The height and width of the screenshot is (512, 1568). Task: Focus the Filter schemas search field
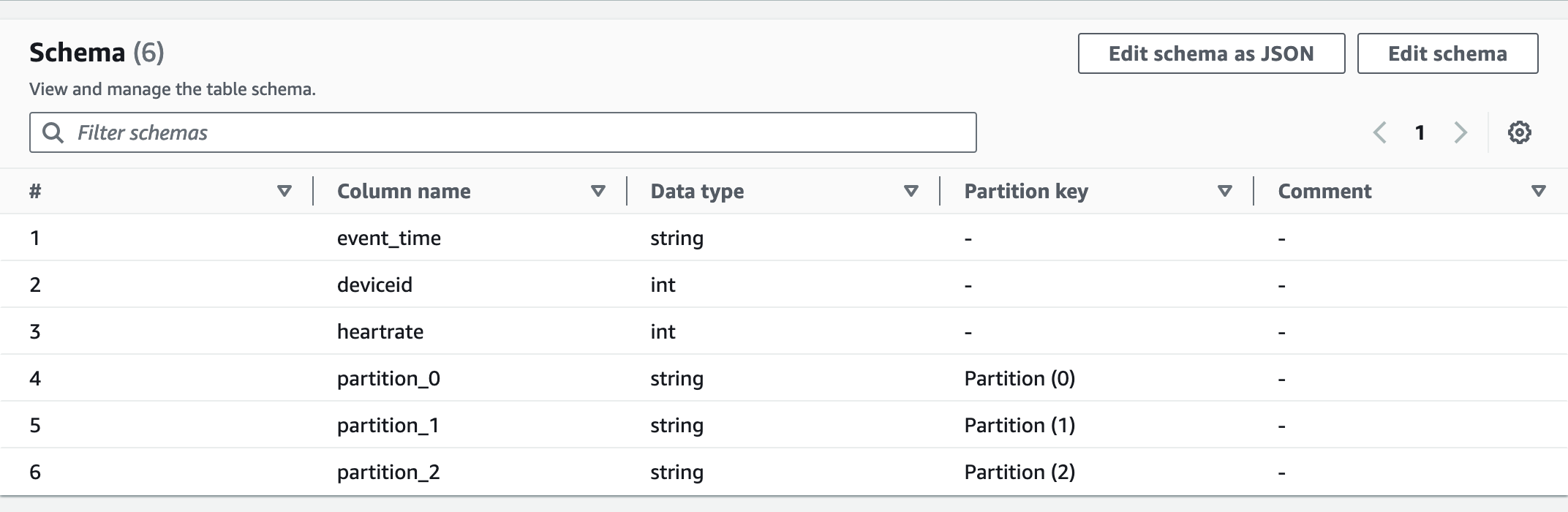pyautogui.click(x=512, y=132)
